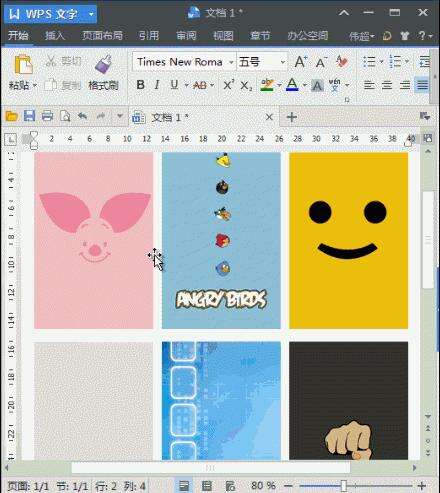Insert a numbered list
Image resolution: width=440 pixels, height=493 pixels.
click(395, 62)
